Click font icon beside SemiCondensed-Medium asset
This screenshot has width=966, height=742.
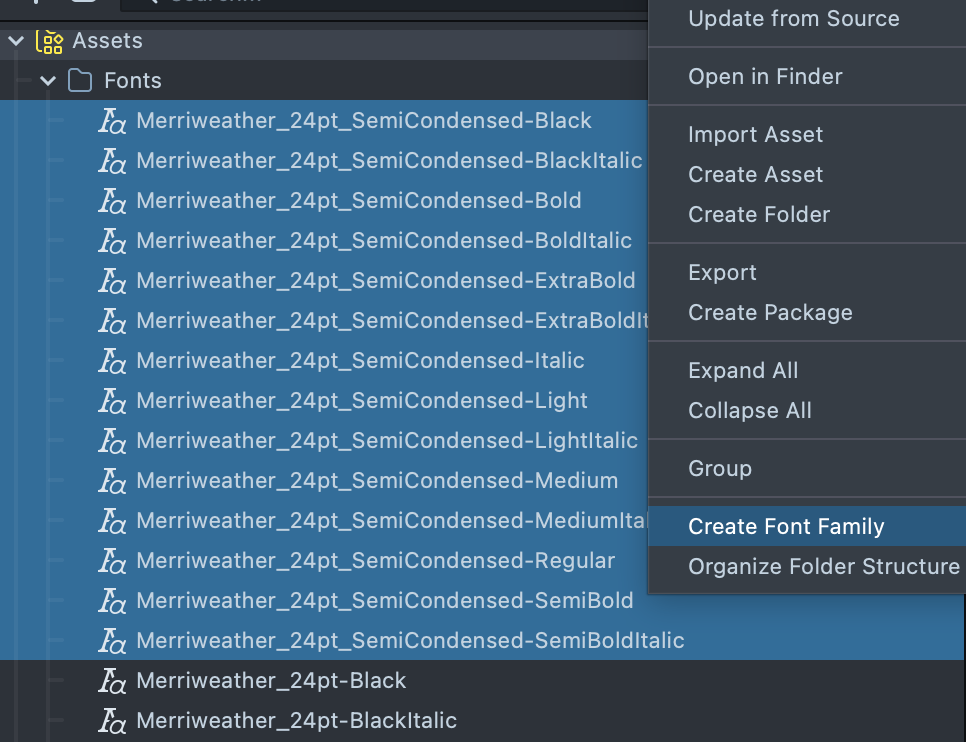pyautogui.click(x=112, y=481)
